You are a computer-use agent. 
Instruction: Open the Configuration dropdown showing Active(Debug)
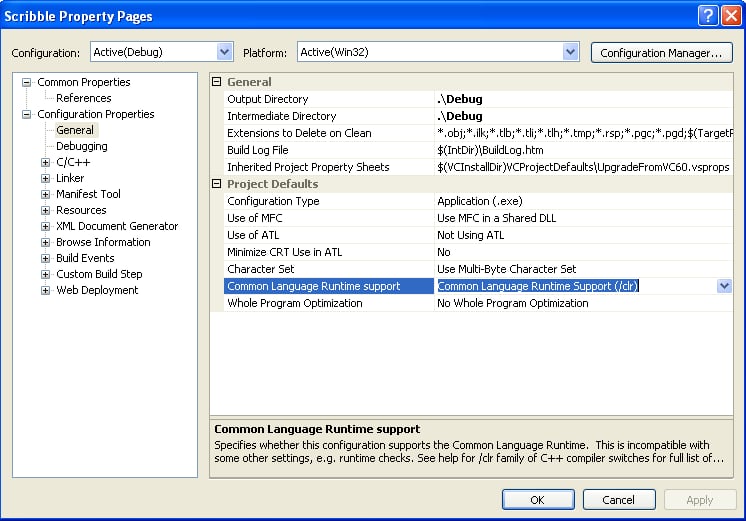pyautogui.click(x=225, y=51)
